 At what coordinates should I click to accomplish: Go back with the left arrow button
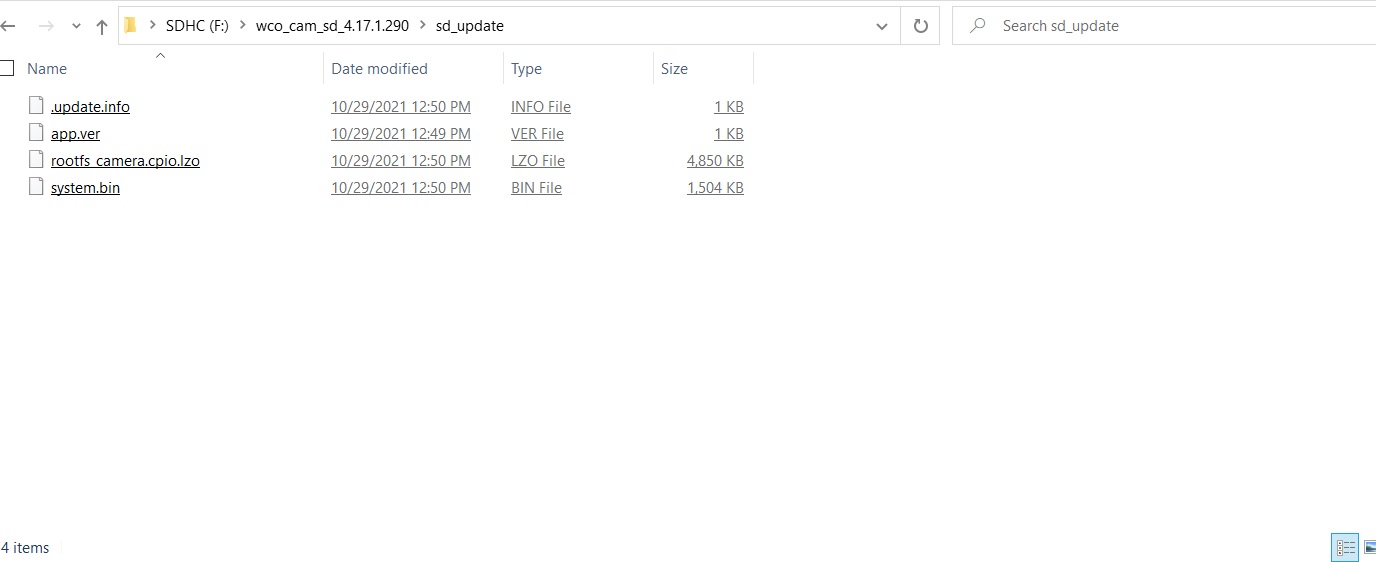[x=7, y=27]
